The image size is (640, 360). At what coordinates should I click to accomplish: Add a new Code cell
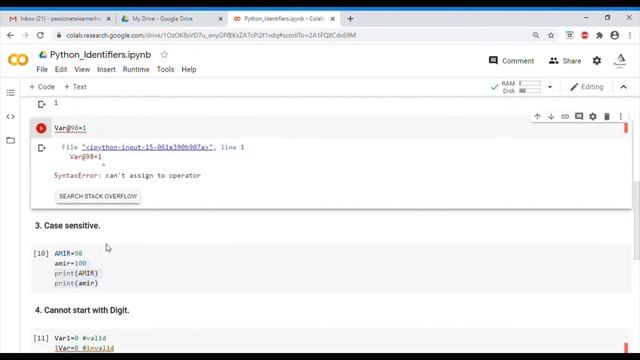[42, 87]
